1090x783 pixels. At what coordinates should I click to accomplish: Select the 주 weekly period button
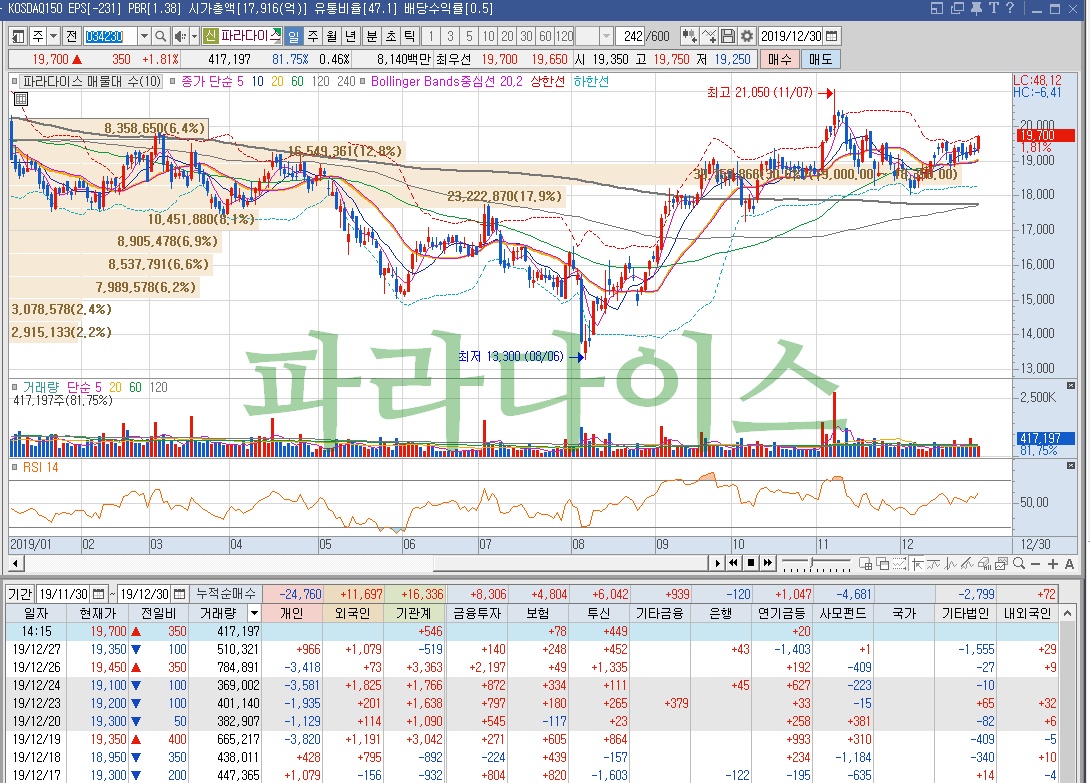click(x=313, y=36)
